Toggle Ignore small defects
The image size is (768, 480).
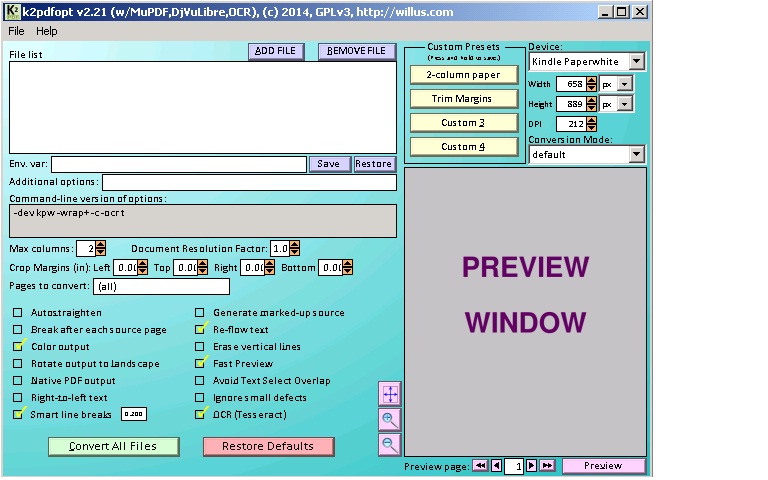199,397
